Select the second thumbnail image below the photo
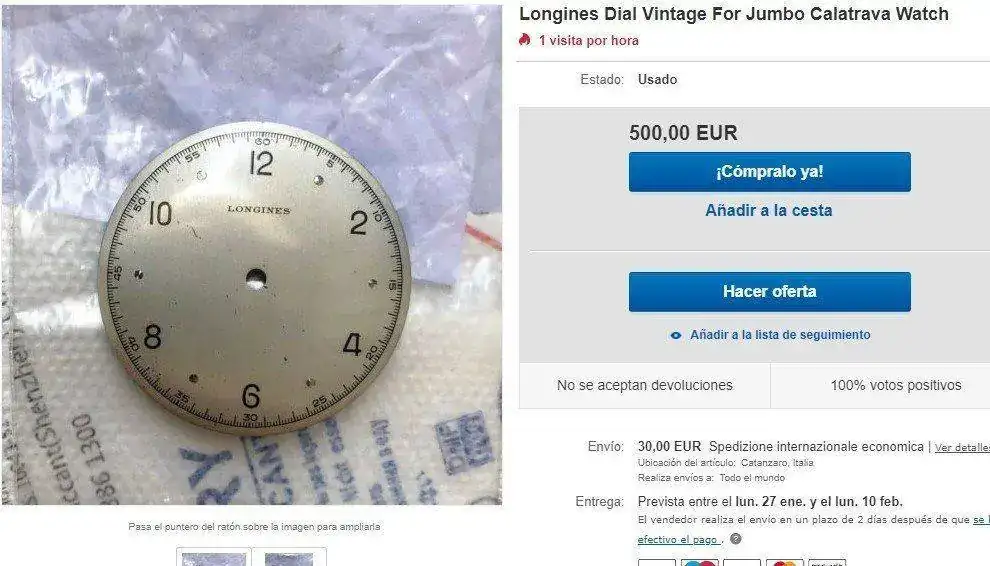Screen dimensions: 990x566 pos(289,558)
